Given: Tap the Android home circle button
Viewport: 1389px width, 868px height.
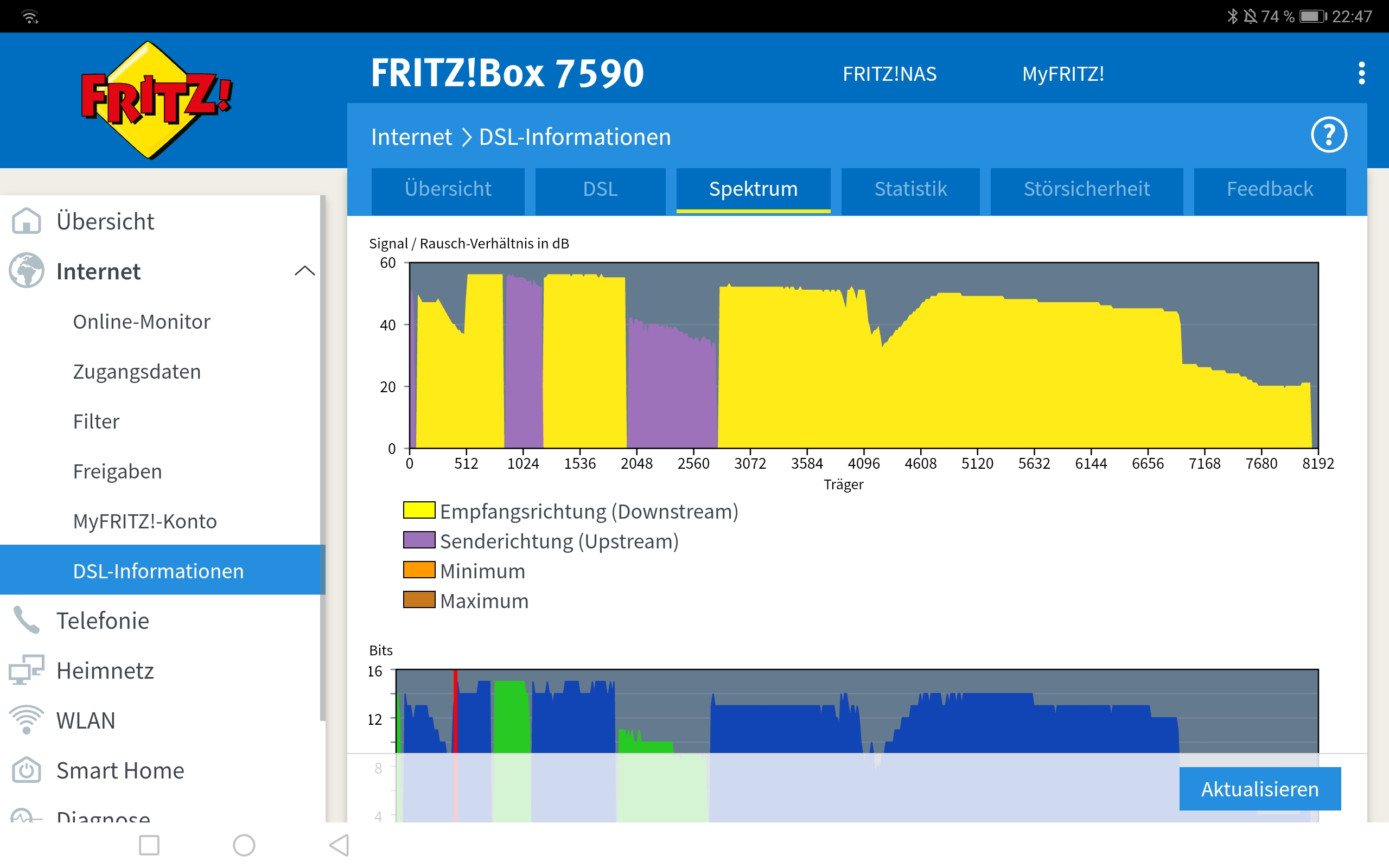Looking at the screenshot, I should pyautogui.click(x=244, y=845).
